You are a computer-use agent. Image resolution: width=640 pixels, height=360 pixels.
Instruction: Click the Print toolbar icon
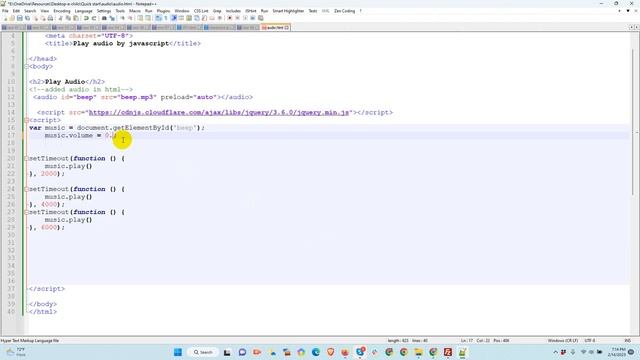(50, 18)
